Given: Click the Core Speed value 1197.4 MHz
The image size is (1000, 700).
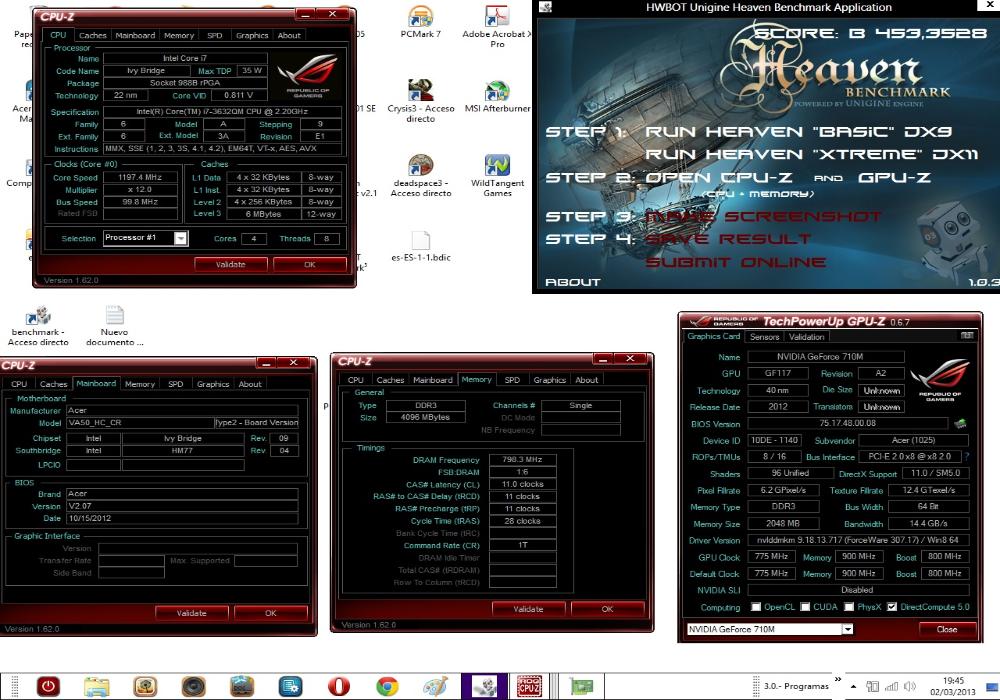Looking at the screenshot, I should click(x=140, y=177).
